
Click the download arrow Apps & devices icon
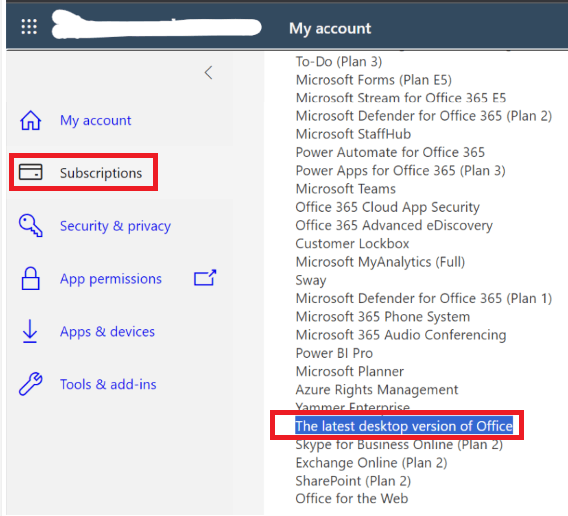30,331
